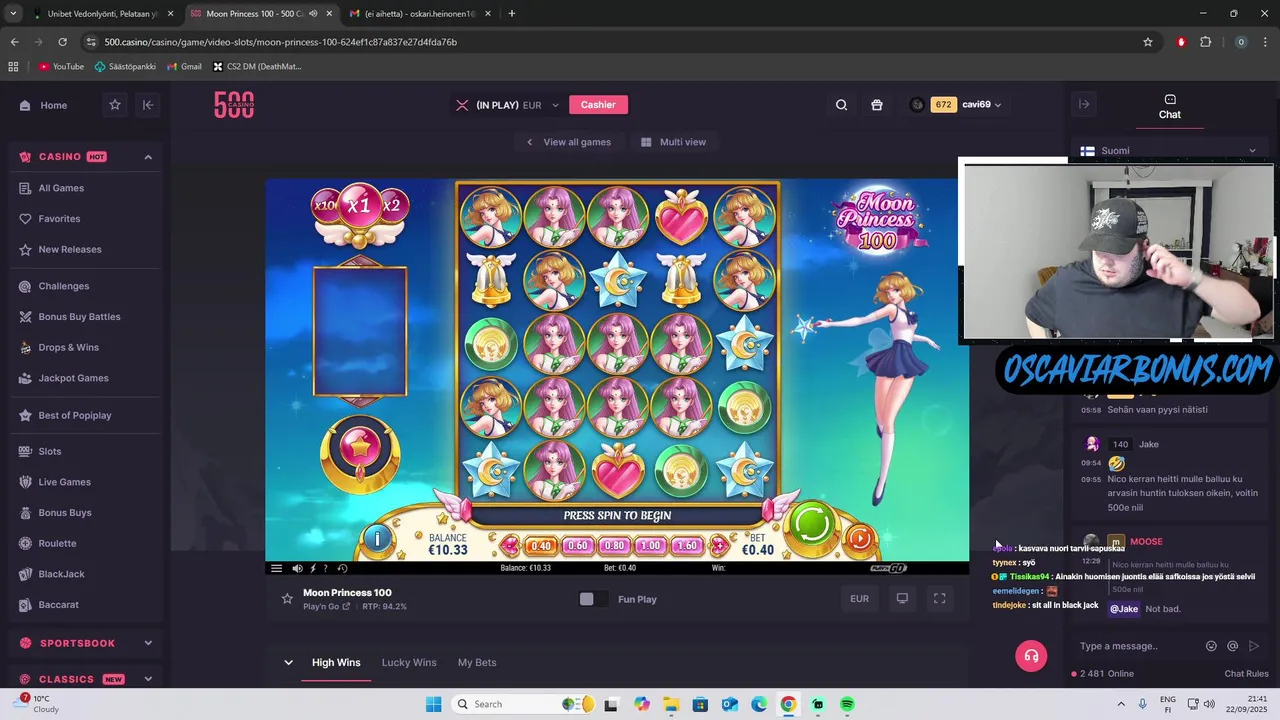1280x720 pixels.
Task: Send the chat message arrow
Action: (1254, 646)
